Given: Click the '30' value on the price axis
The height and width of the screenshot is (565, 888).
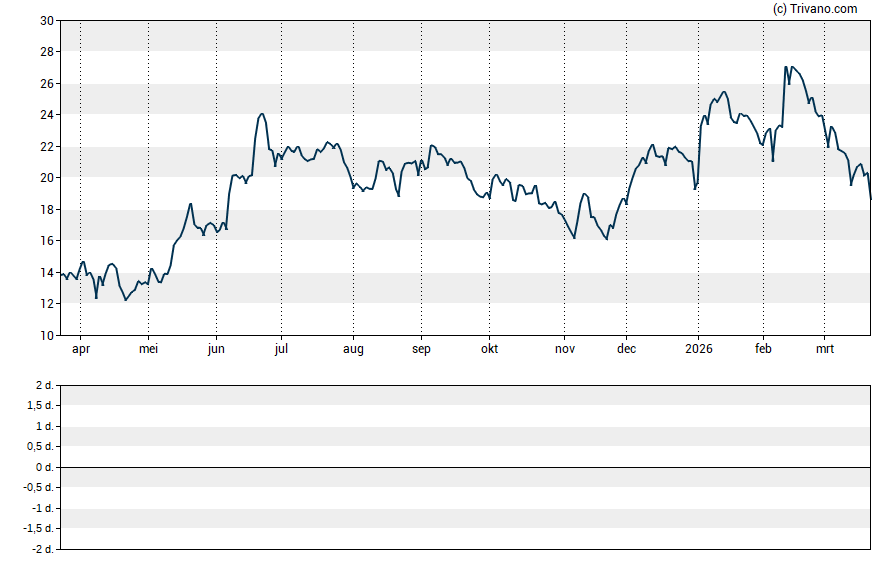Looking at the screenshot, I should coord(48,20).
